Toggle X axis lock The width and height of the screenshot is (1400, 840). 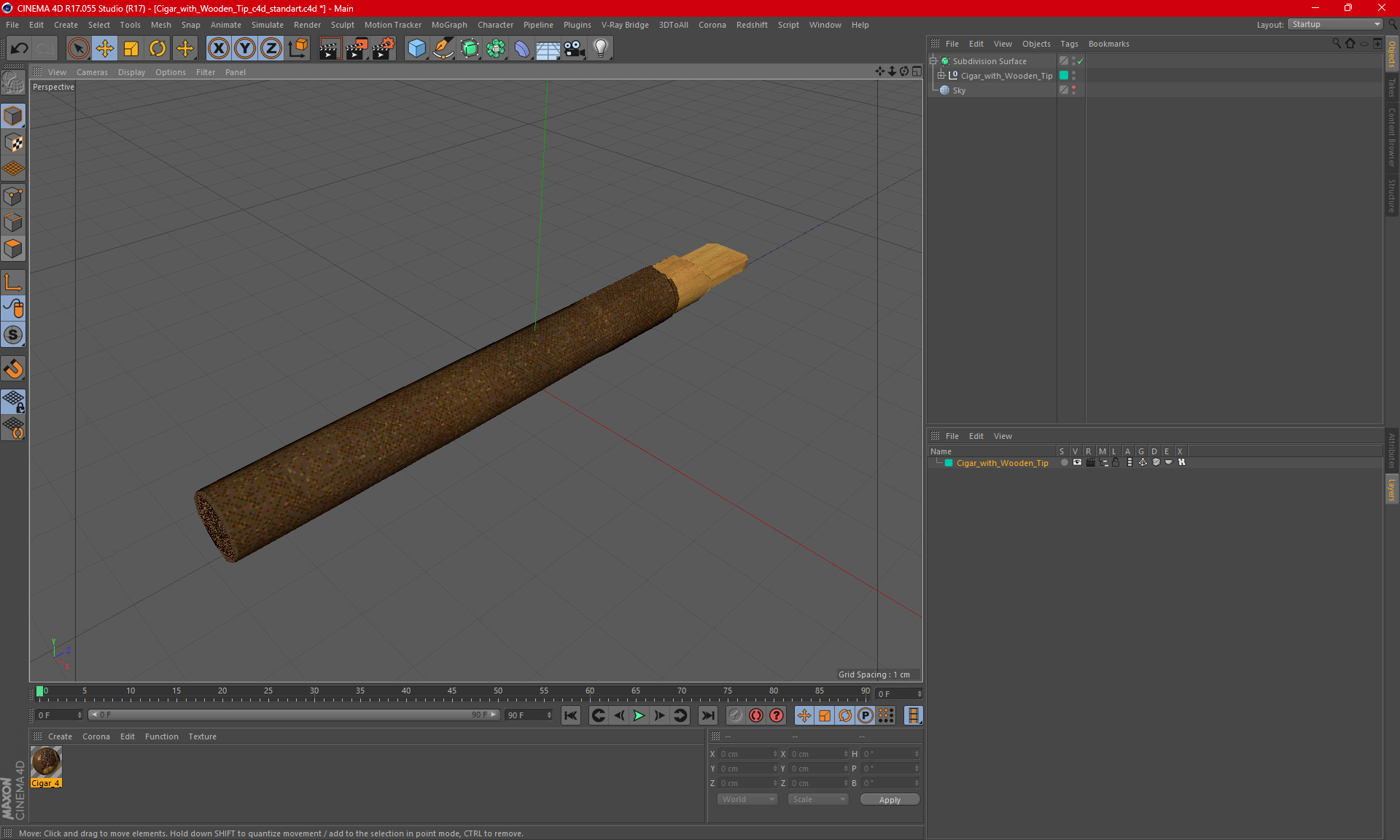pyautogui.click(x=218, y=49)
